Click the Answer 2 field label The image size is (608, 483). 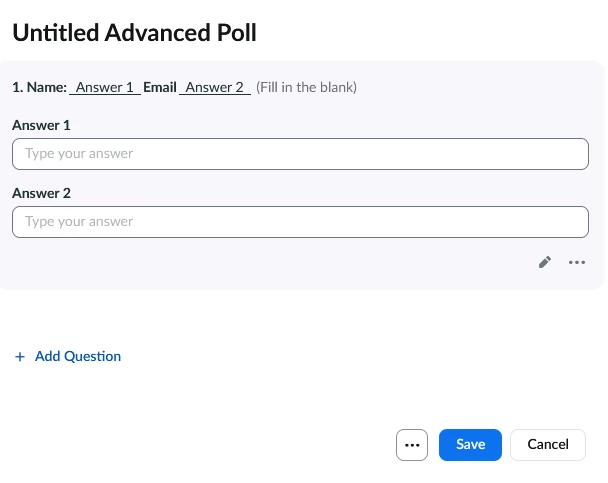[41, 193]
